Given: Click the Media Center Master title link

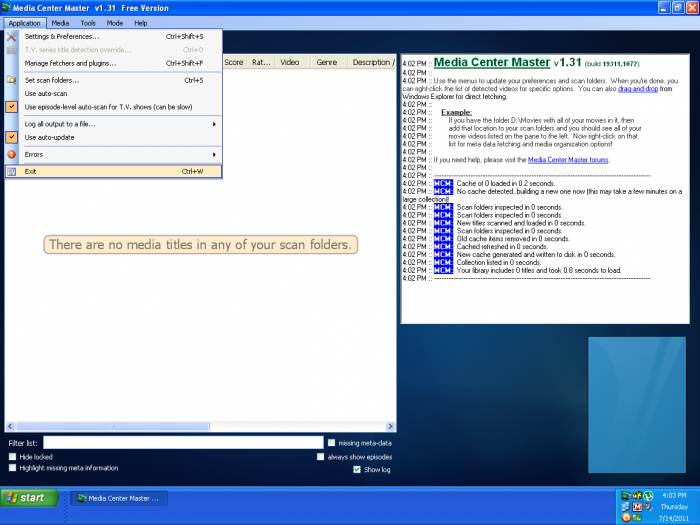Looking at the screenshot, I should [x=492, y=62].
